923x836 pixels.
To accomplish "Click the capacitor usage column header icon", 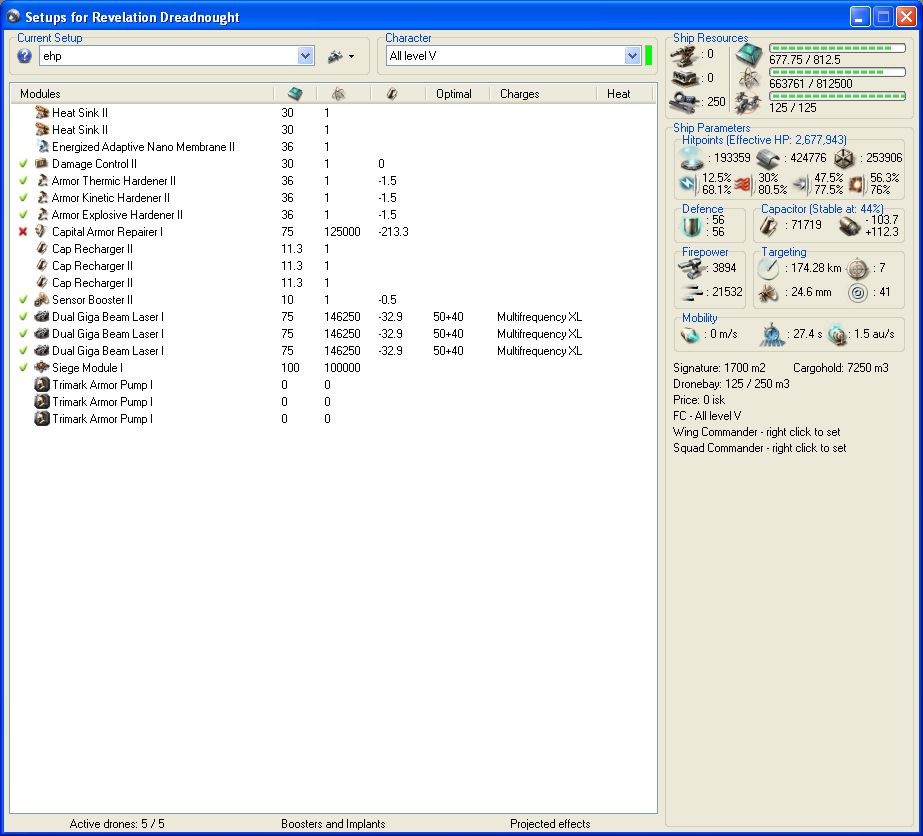I will [x=392, y=94].
